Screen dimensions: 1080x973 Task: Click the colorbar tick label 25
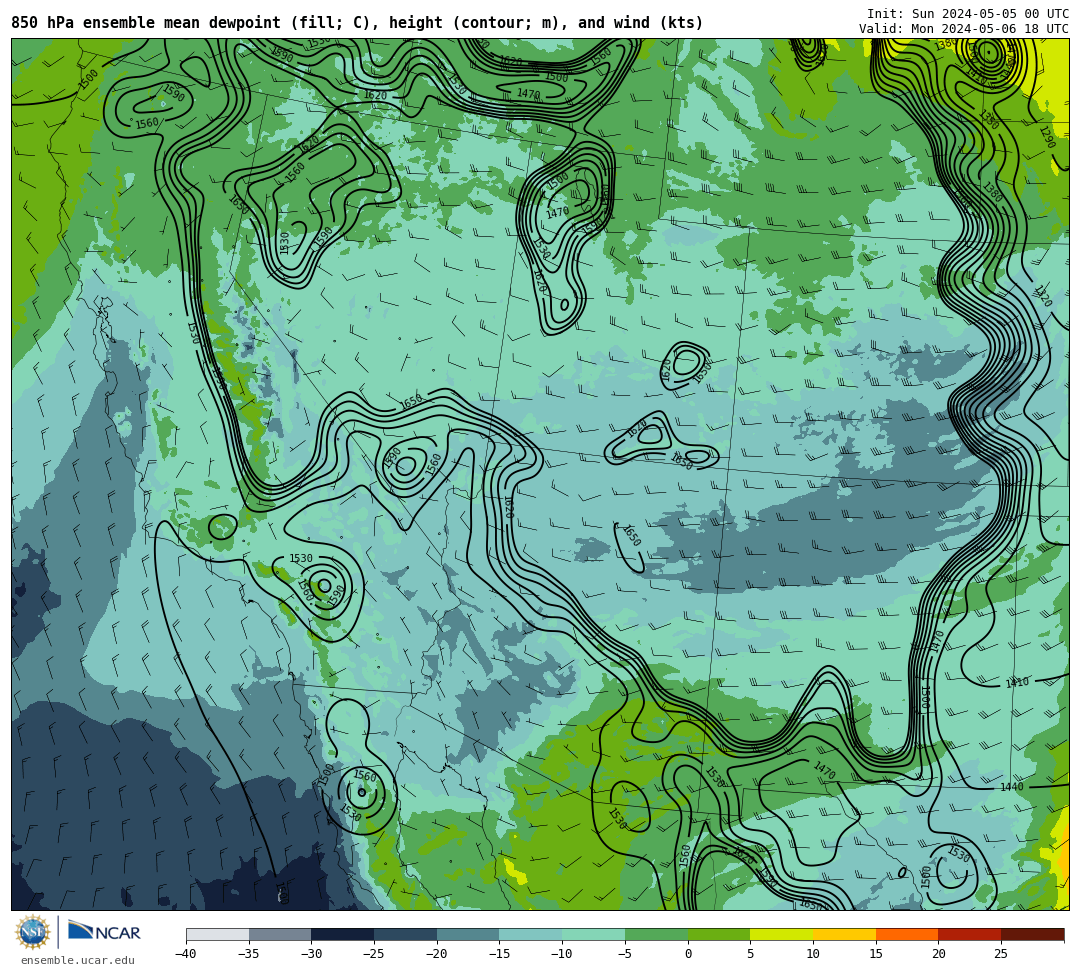(1001, 954)
